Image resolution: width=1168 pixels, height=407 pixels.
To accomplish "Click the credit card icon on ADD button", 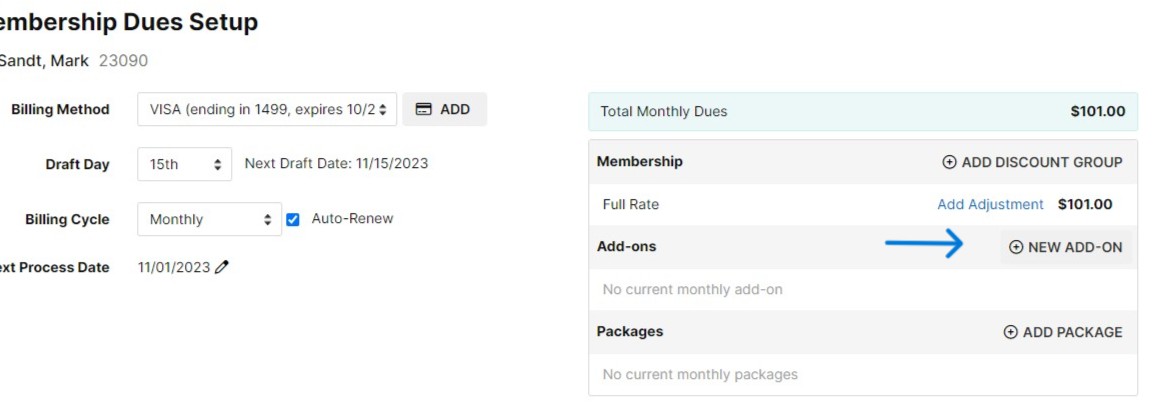I will coord(423,110).
